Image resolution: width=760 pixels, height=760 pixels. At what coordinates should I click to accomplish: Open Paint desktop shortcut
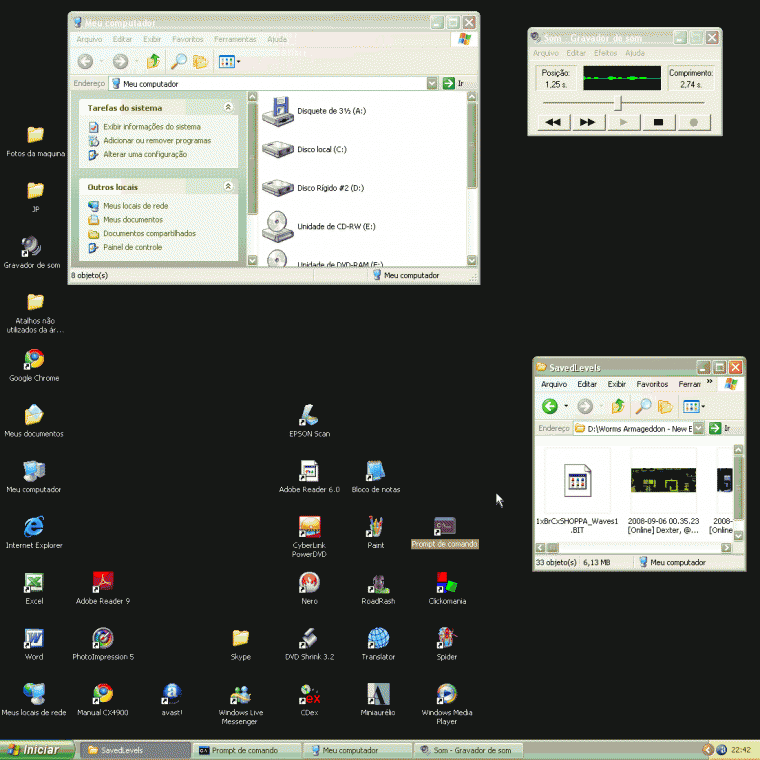(376, 532)
